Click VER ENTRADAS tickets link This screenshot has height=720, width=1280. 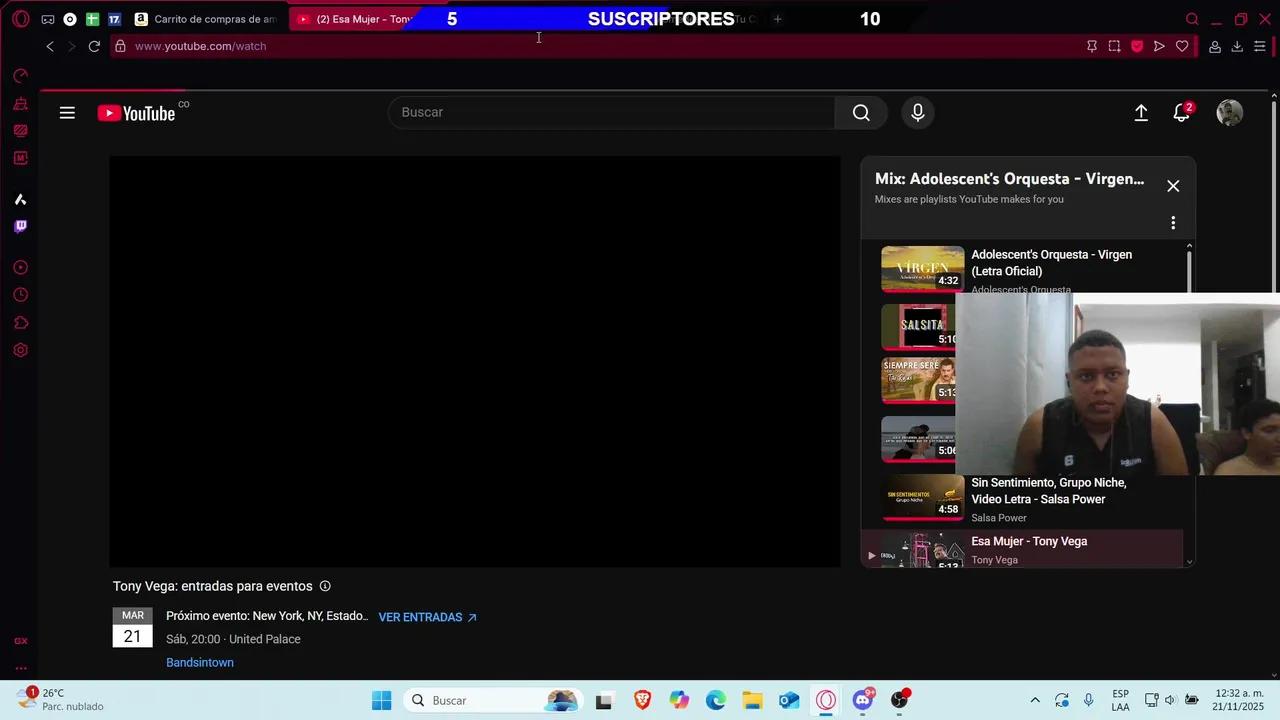(x=427, y=617)
